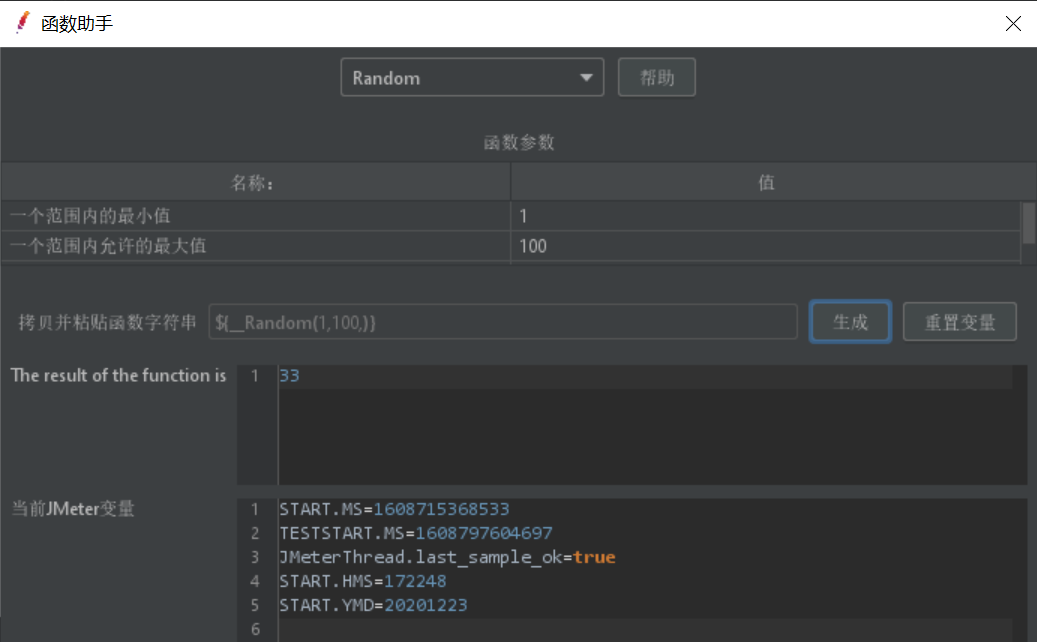Click the 重置变量 reset variables button
Image resolution: width=1037 pixels, height=642 pixels.
[959, 322]
